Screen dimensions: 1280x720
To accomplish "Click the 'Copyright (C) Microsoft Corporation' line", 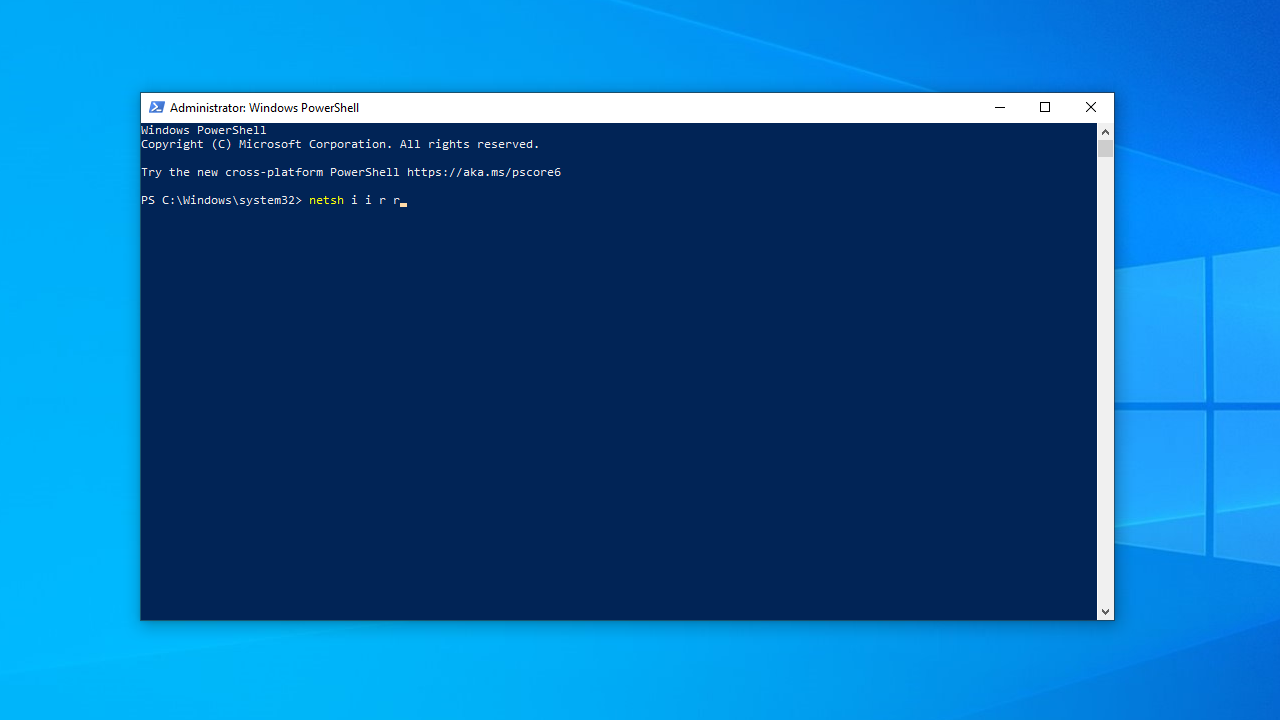I will pyautogui.click(x=340, y=145).
